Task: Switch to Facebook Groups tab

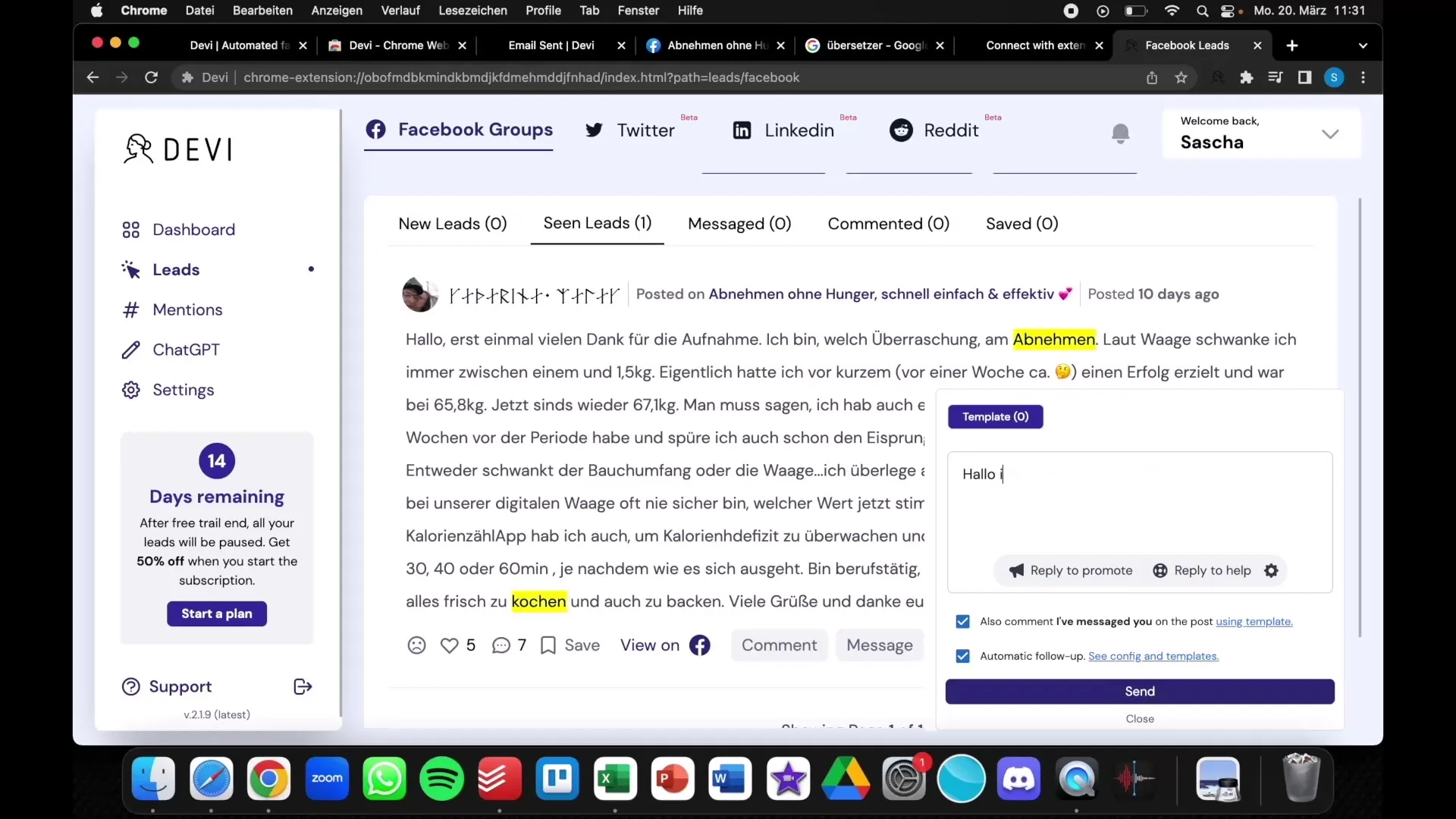Action: tap(459, 130)
